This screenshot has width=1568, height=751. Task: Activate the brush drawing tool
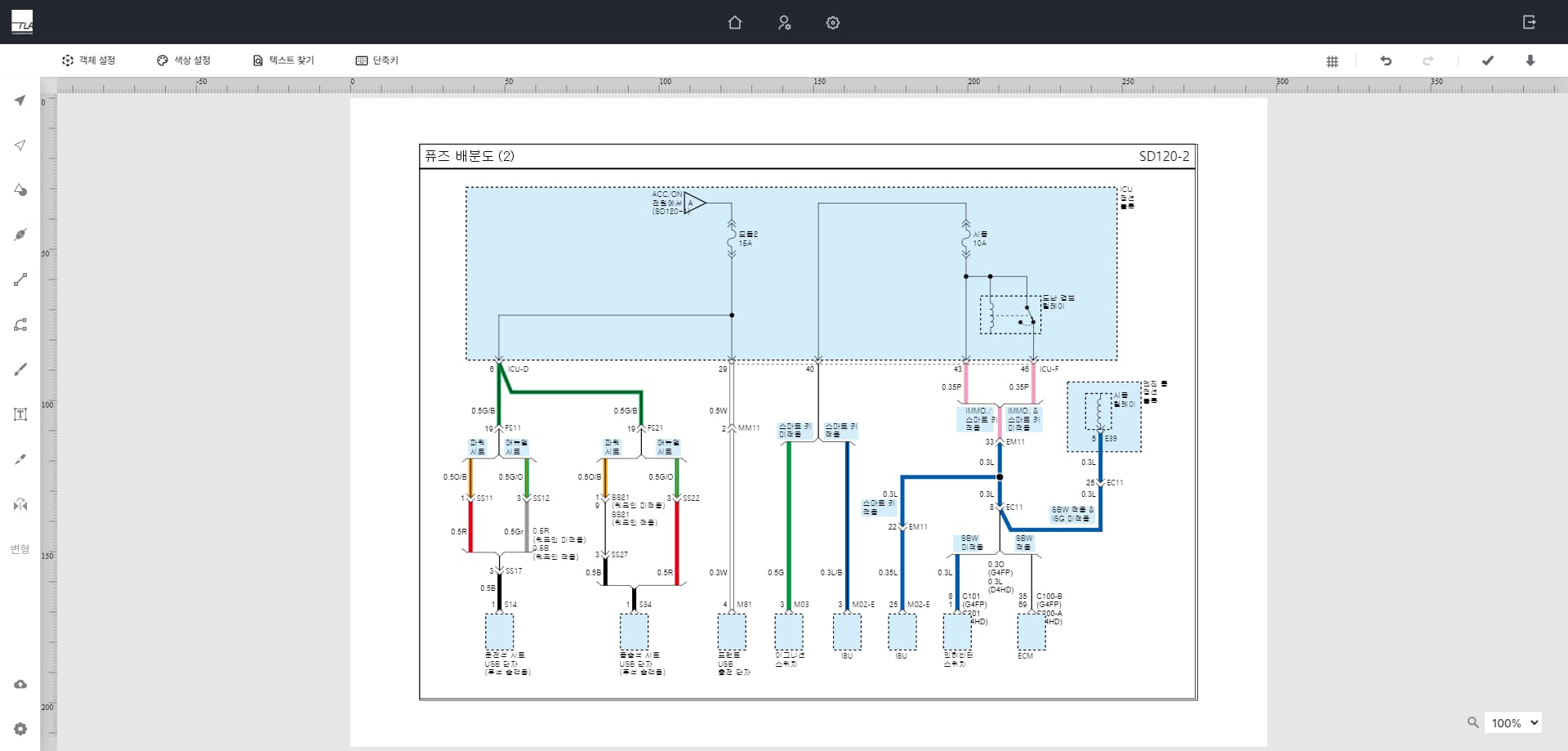20,369
